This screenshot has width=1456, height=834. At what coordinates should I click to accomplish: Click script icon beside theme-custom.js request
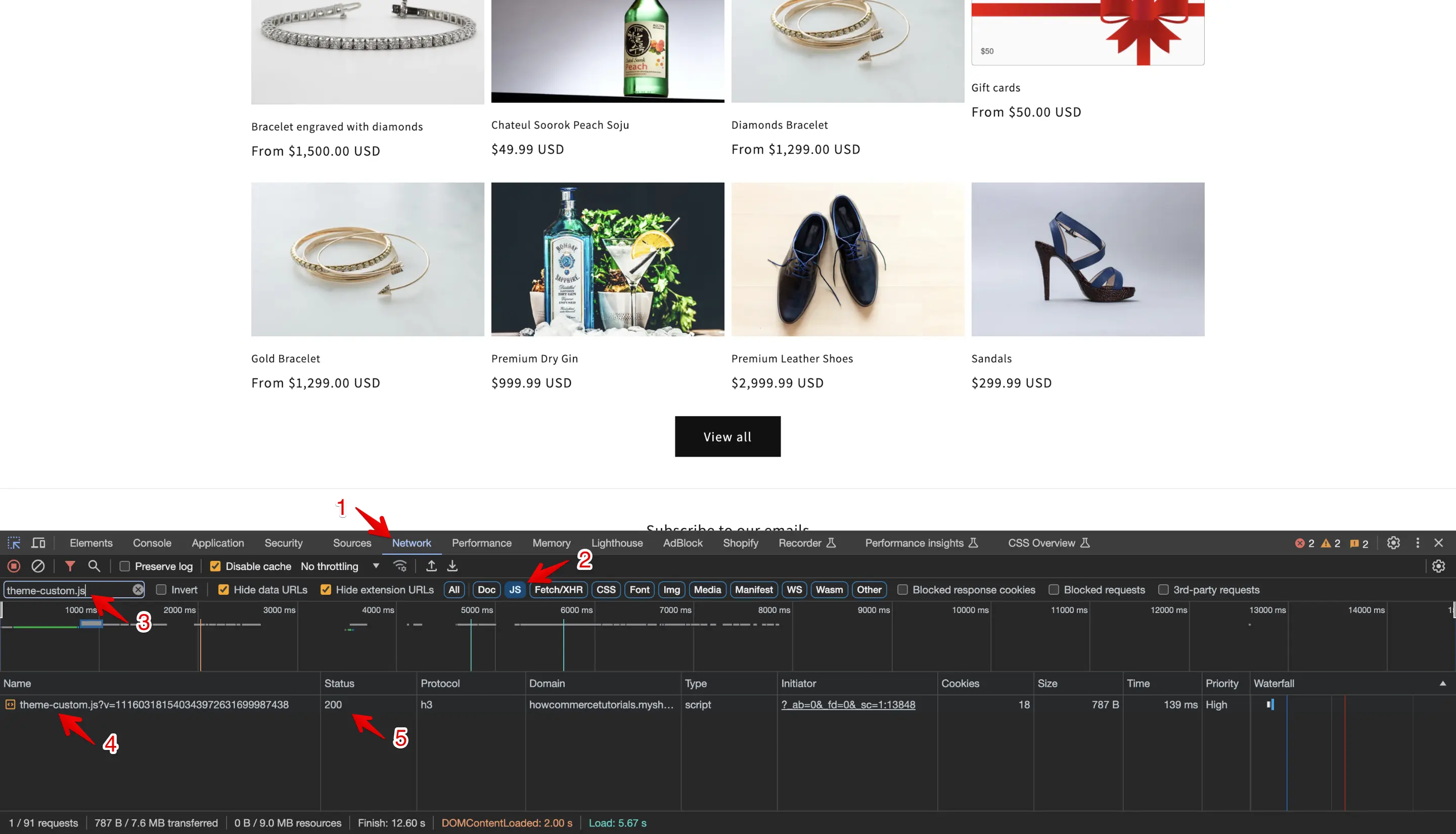click(x=10, y=705)
